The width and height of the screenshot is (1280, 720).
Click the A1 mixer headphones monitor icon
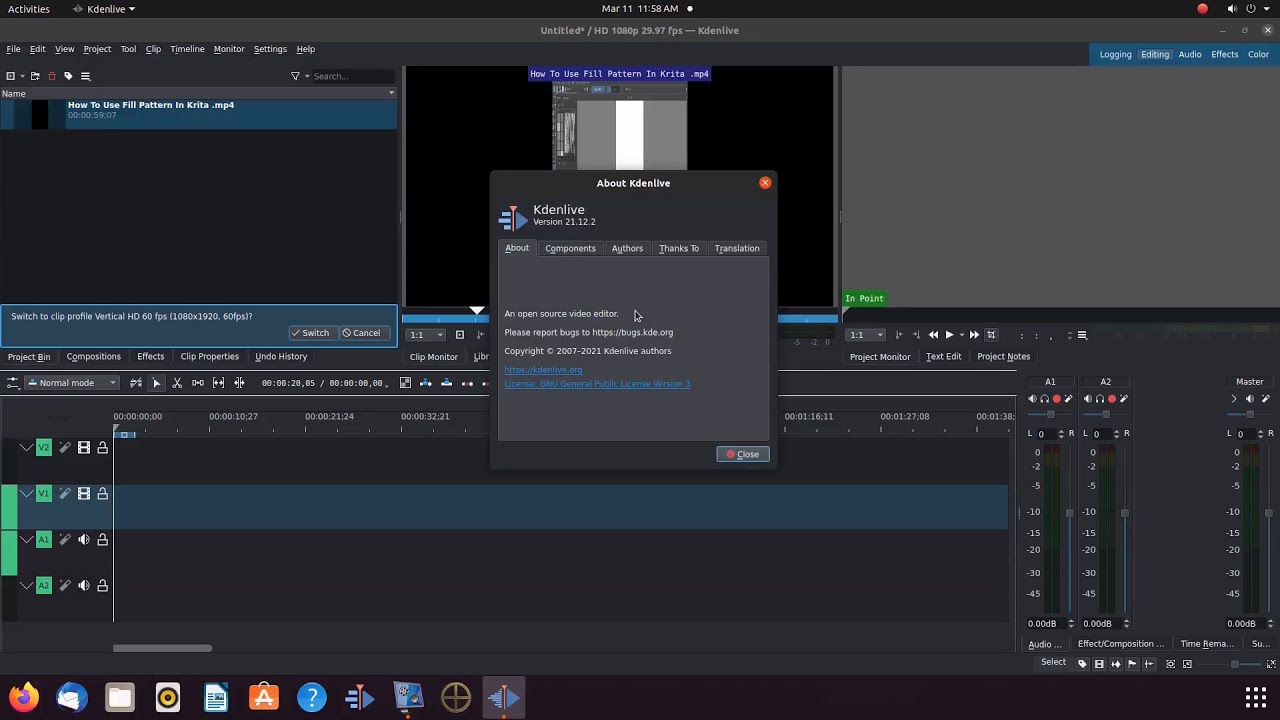(x=1044, y=399)
